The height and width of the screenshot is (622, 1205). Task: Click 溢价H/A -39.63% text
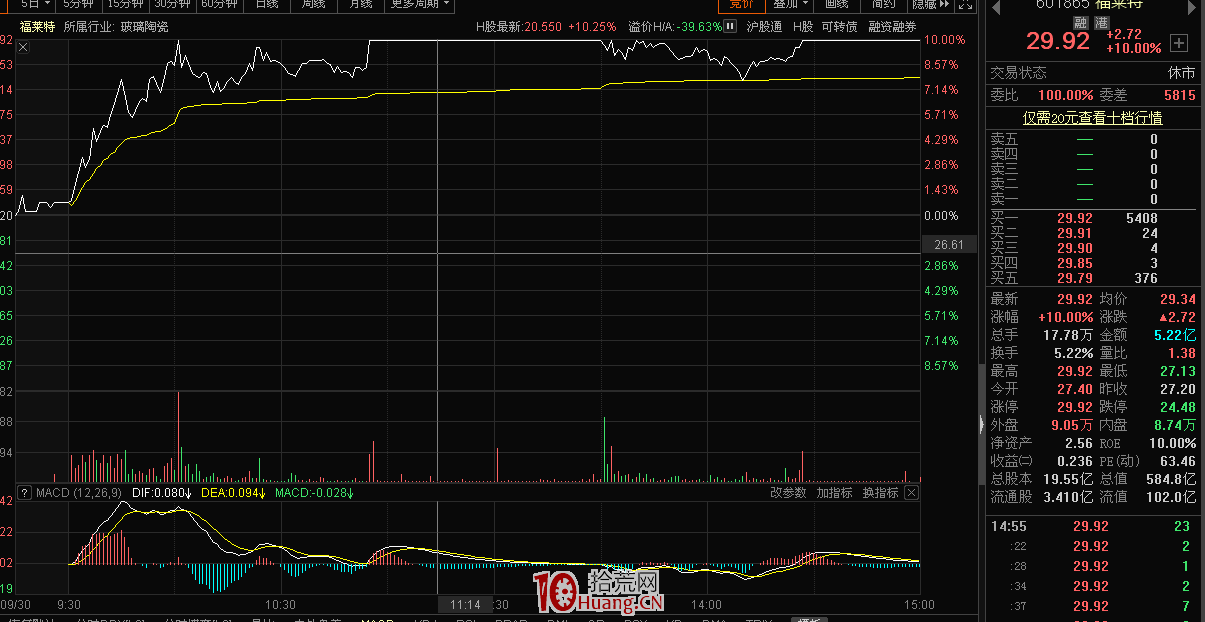click(x=675, y=27)
